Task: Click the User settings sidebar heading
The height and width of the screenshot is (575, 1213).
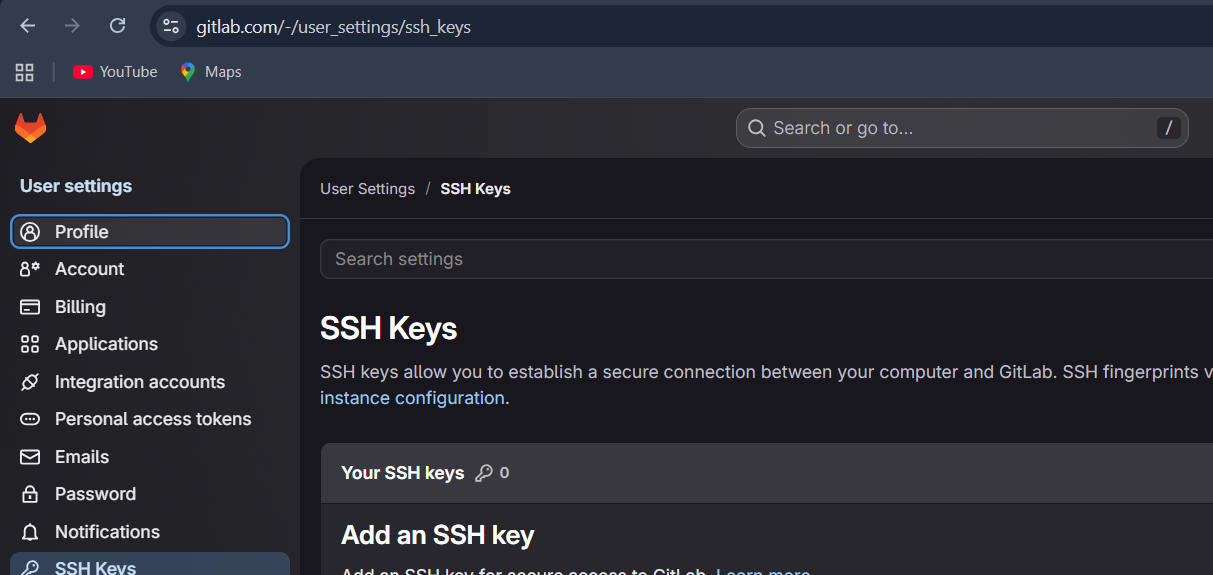Action: [76, 186]
